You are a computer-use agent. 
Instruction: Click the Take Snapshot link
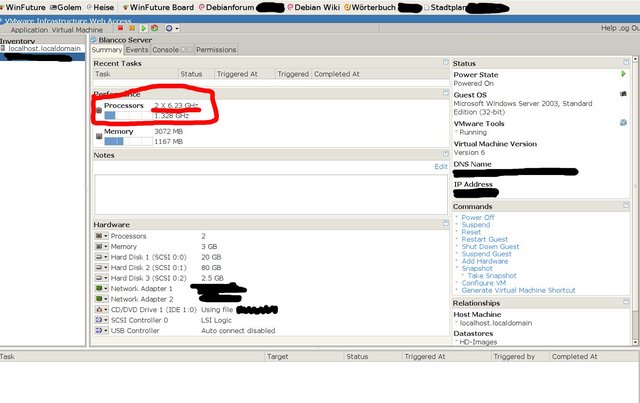492,276
